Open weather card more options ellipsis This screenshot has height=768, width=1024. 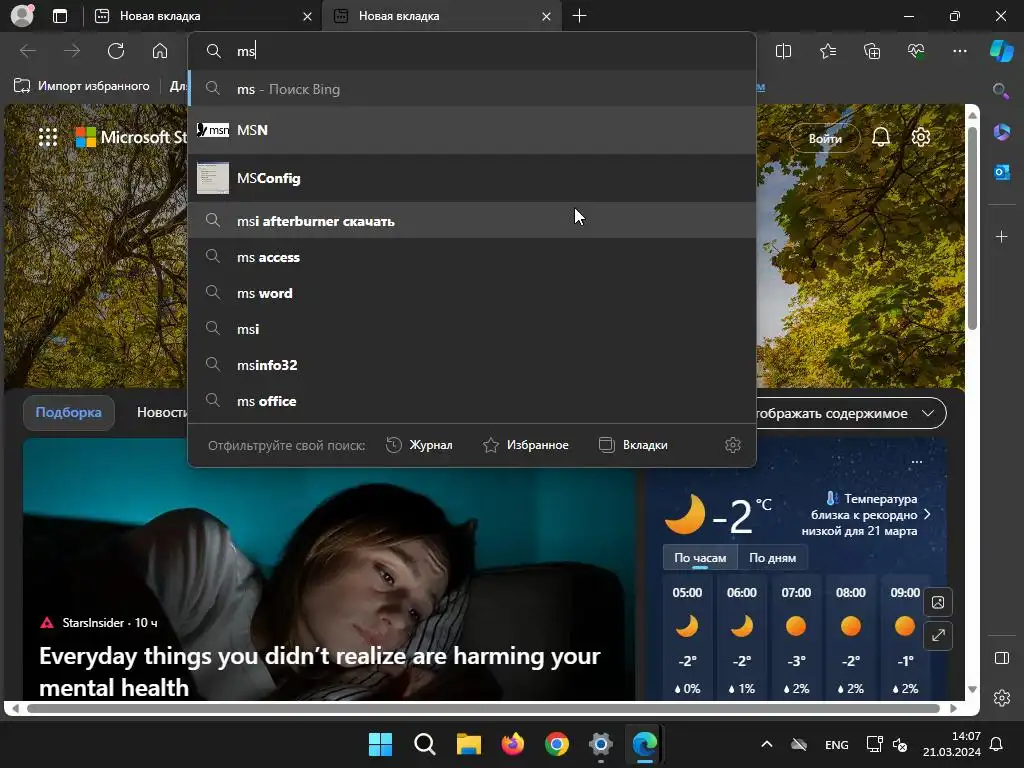916,462
